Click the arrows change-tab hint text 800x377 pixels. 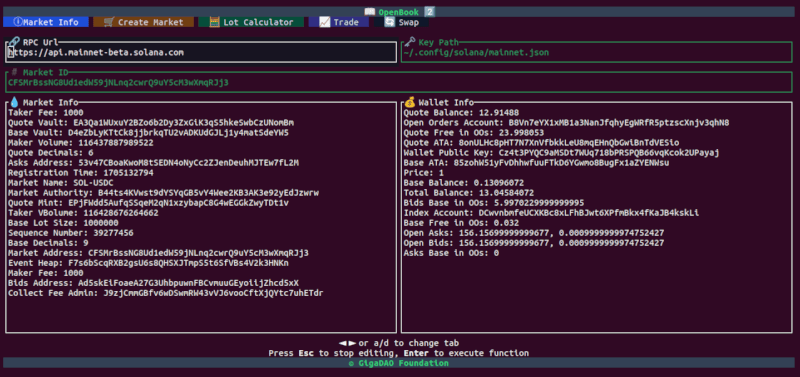(x=398, y=343)
